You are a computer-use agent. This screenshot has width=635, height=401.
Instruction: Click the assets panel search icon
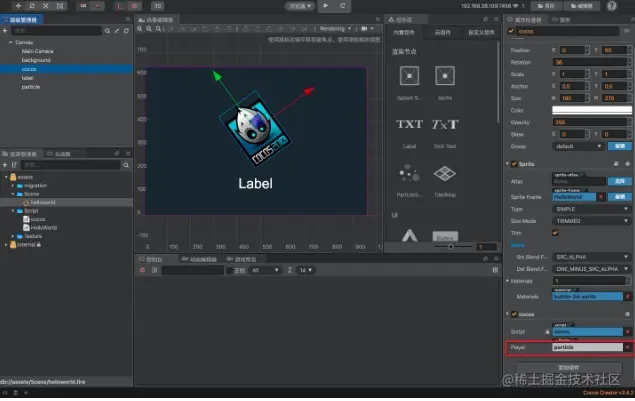tap(126, 165)
